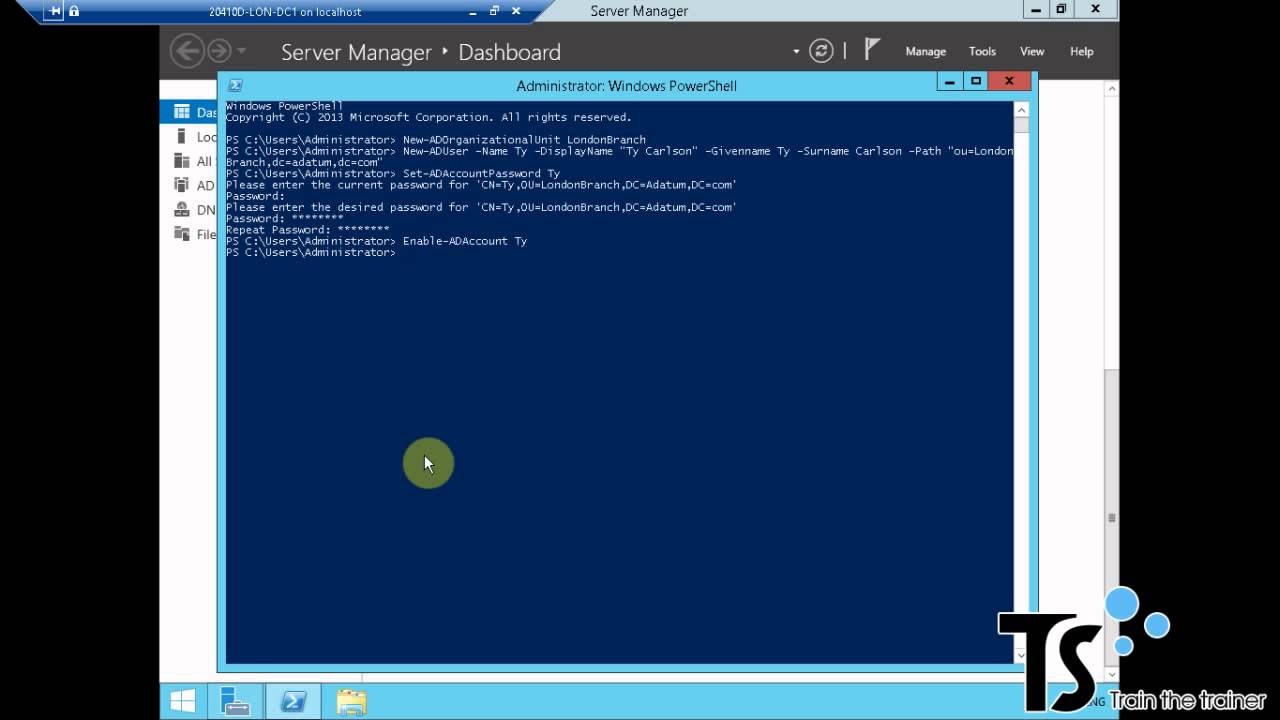
Task: Open the dropdown arrow beside refresh icon
Action: point(796,52)
